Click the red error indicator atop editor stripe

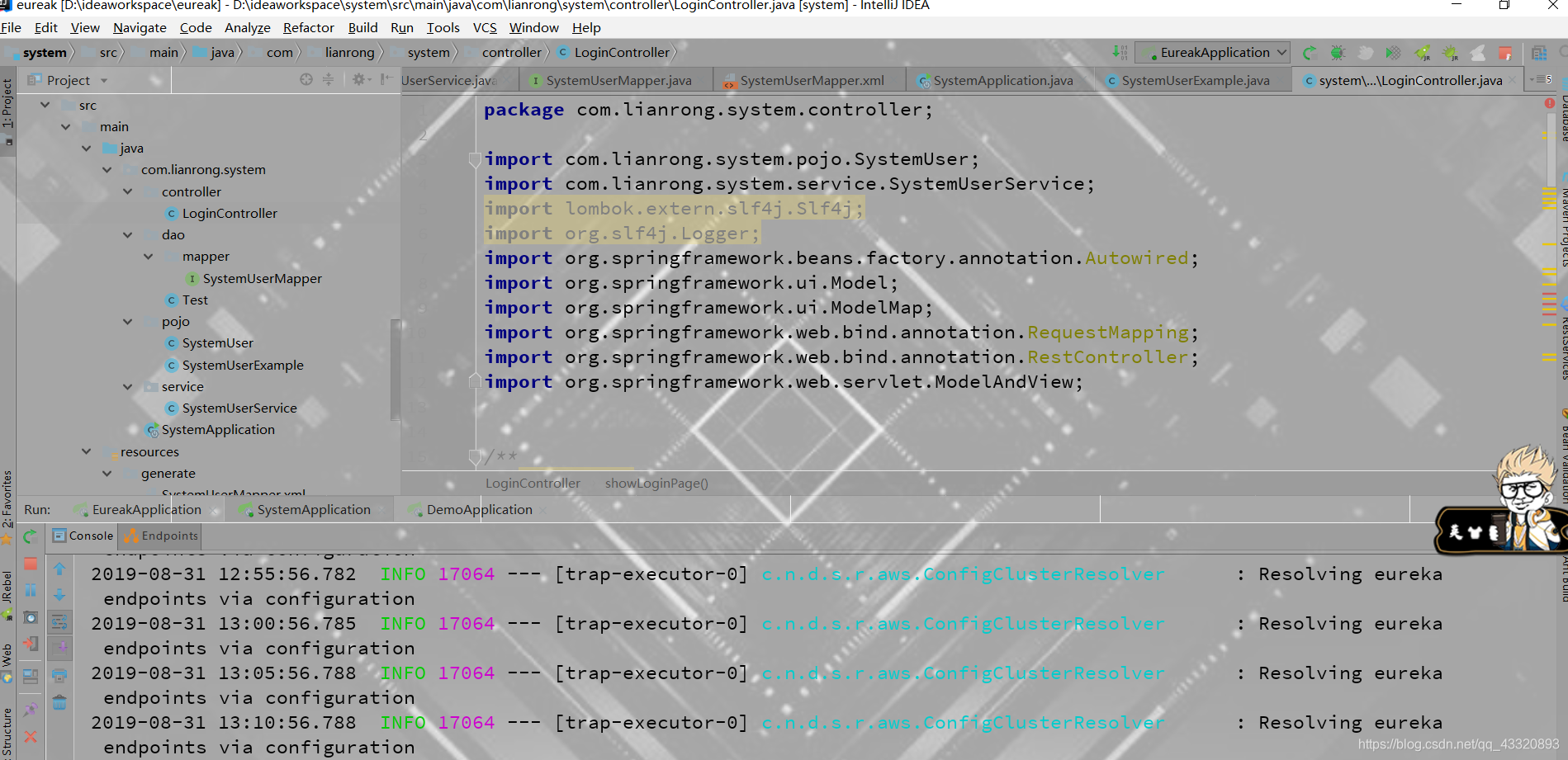(x=1550, y=103)
